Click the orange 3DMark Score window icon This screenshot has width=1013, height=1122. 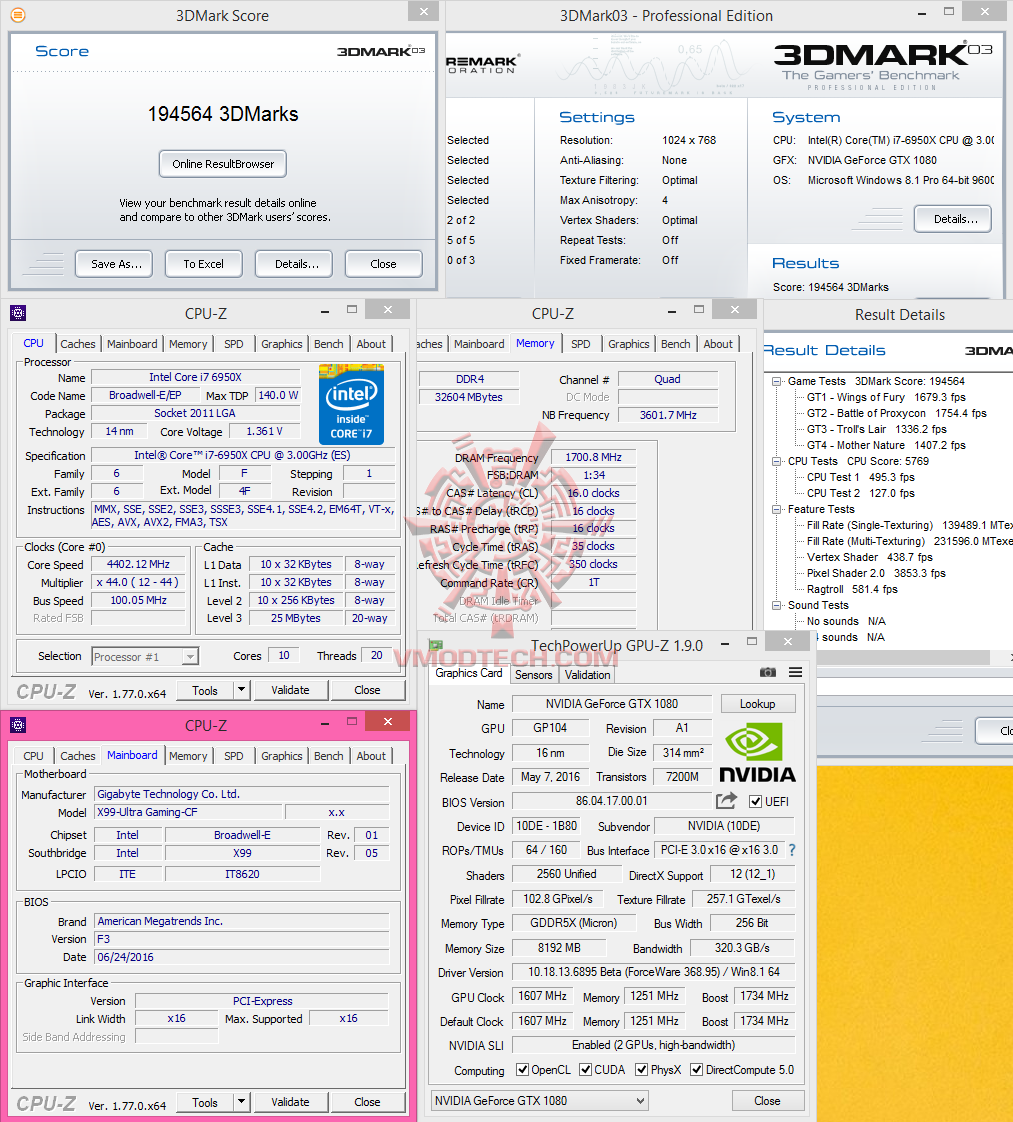tap(19, 14)
